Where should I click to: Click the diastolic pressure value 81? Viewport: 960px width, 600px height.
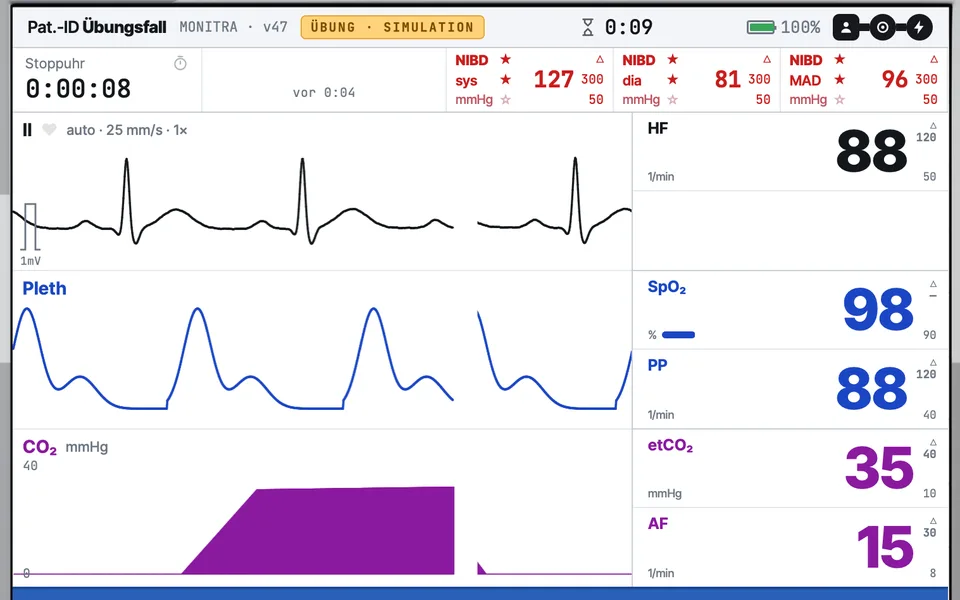[727, 79]
